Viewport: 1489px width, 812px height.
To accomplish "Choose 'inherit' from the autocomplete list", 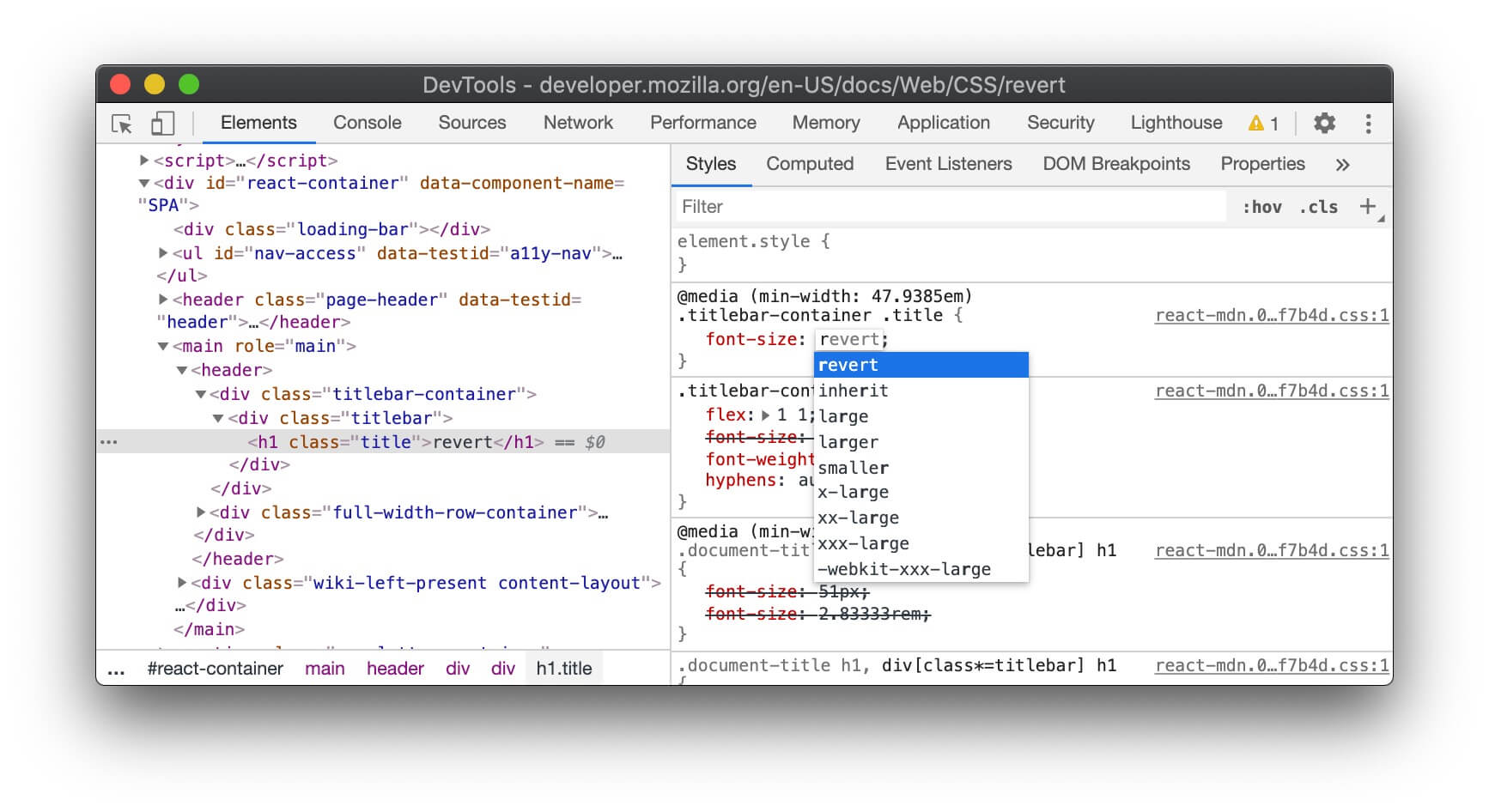I will tap(853, 391).
